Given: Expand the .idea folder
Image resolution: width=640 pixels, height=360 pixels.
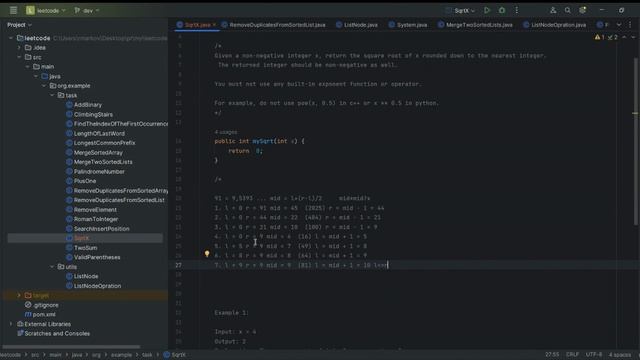Looking at the screenshot, I should [19, 47].
